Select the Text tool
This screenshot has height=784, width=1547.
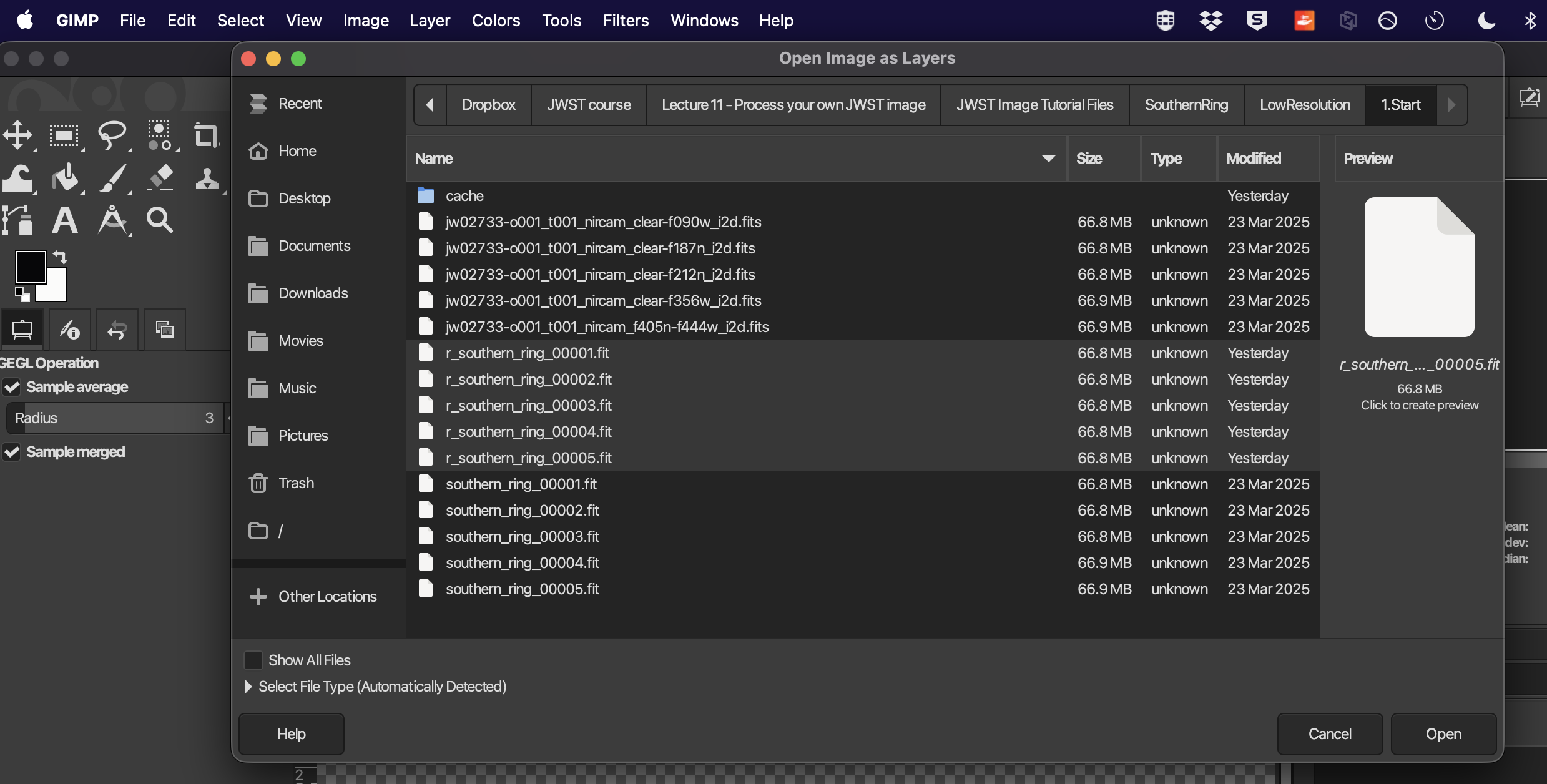65,220
